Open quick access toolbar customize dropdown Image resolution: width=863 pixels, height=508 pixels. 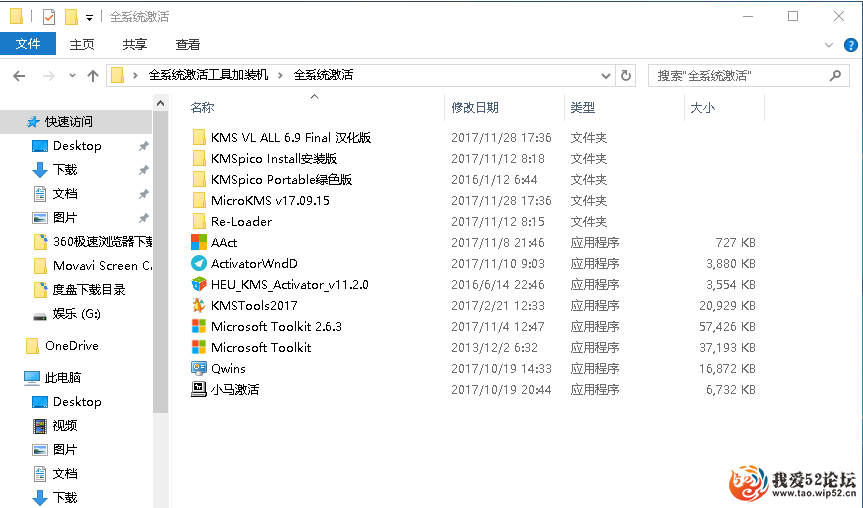tap(89, 18)
